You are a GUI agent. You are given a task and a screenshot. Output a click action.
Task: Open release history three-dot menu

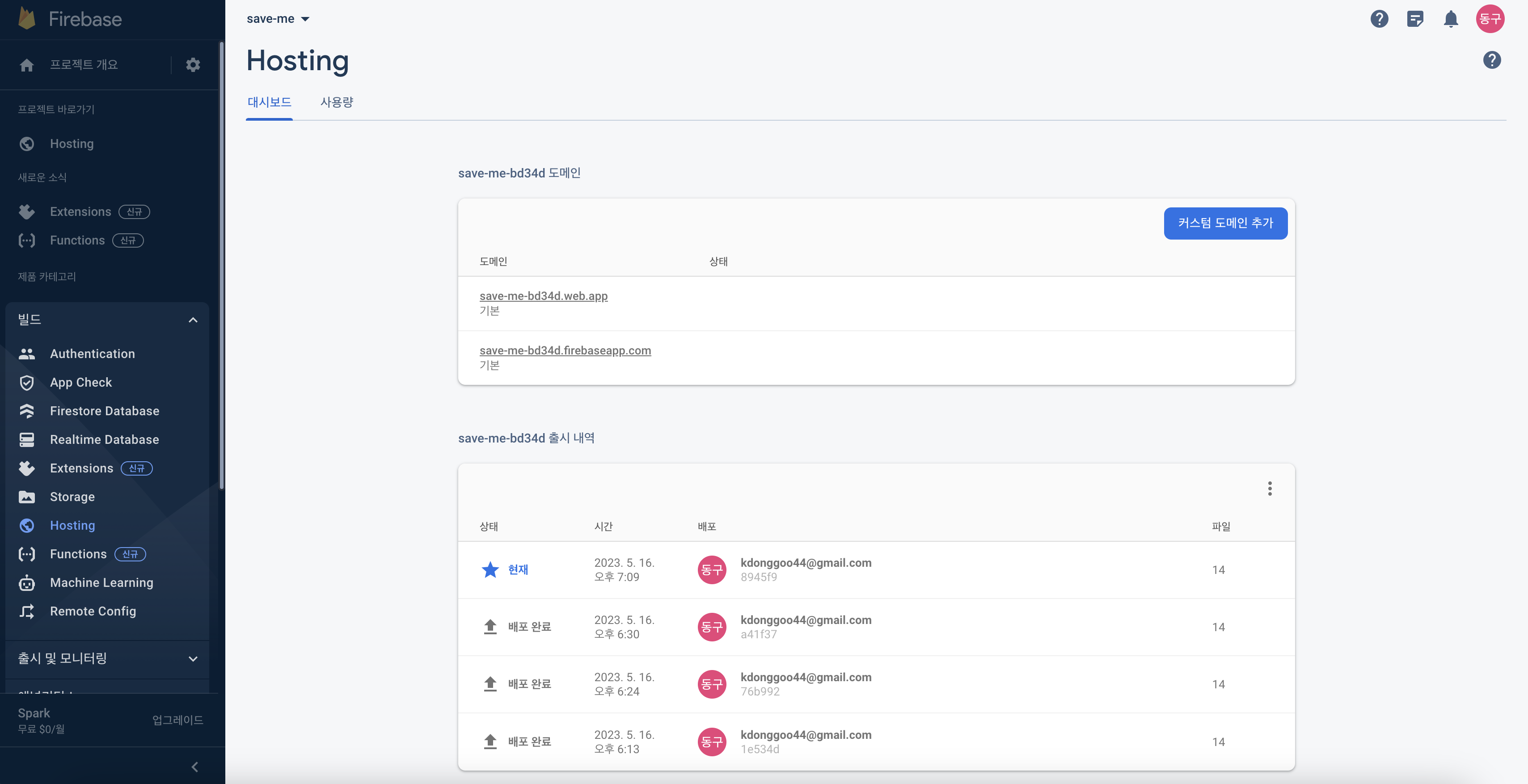[1270, 489]
